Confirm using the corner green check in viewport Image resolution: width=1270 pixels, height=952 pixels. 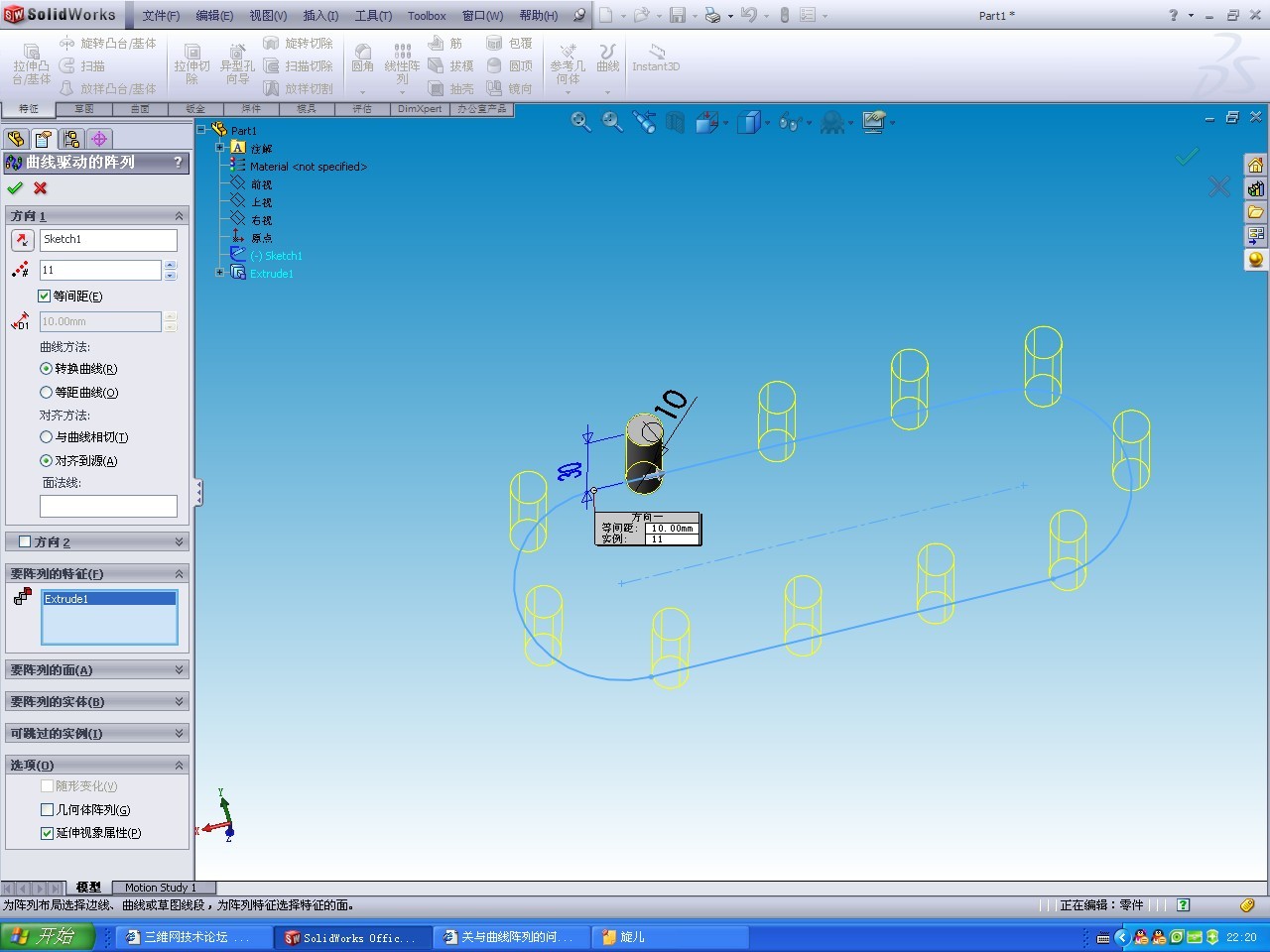1188,156
